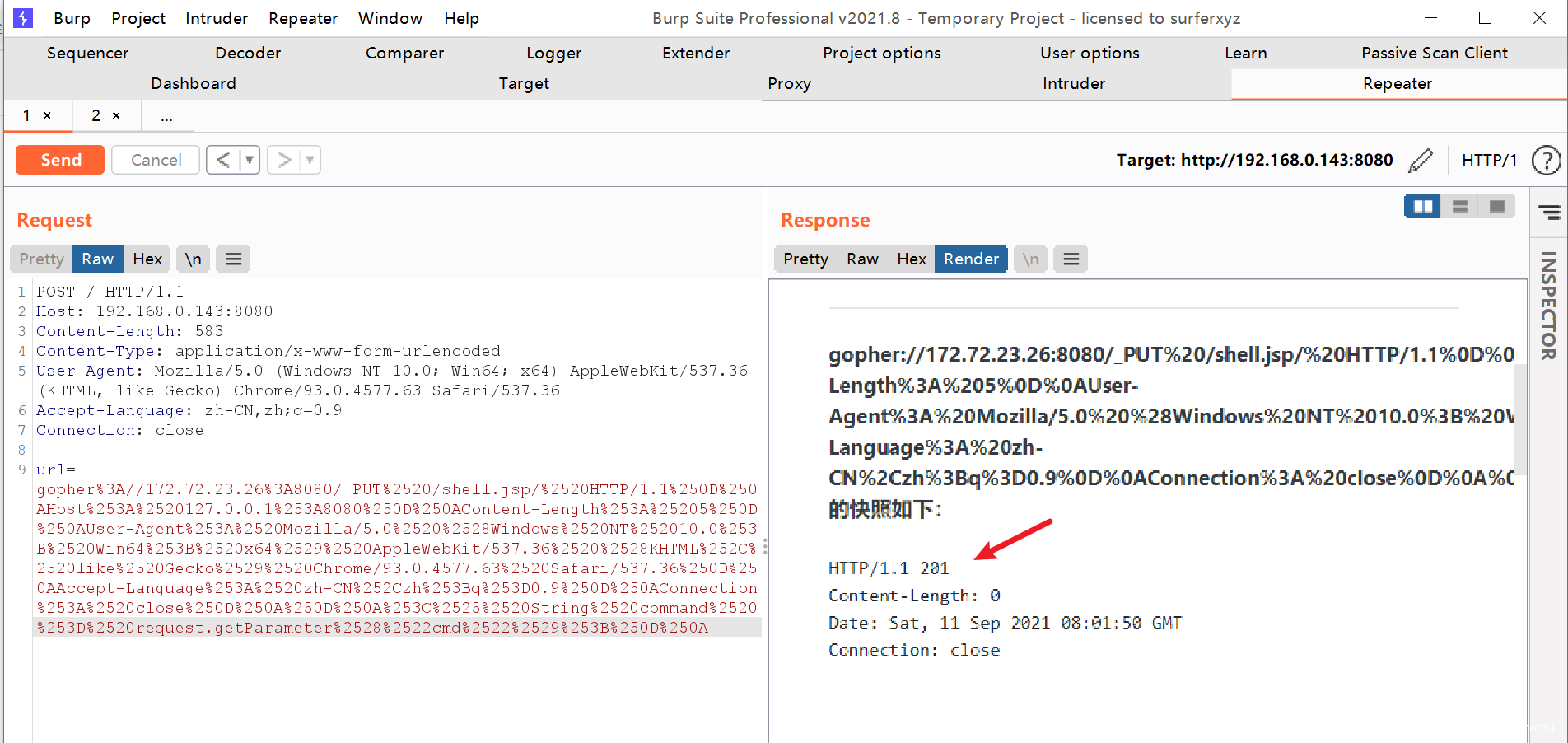Switch response view to Render
This screenshot has width=1568, height=743.
click(971, 259)
